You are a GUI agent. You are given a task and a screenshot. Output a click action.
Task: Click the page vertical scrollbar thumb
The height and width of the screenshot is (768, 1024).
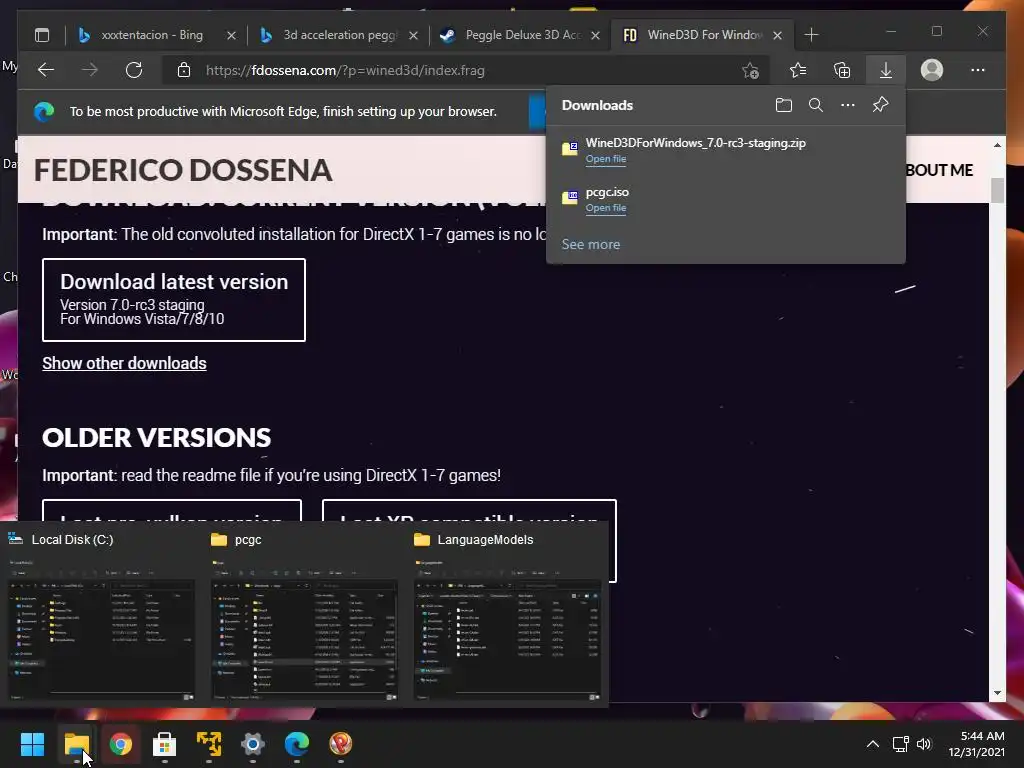[997, 191]
